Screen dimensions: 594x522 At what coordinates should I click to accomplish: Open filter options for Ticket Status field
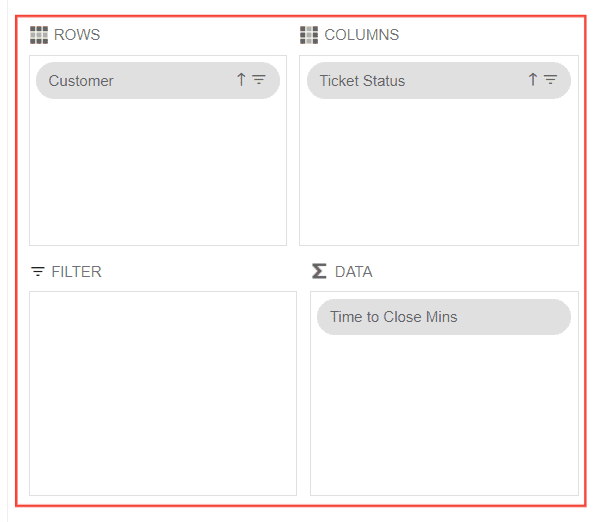[x=550, y=80]
